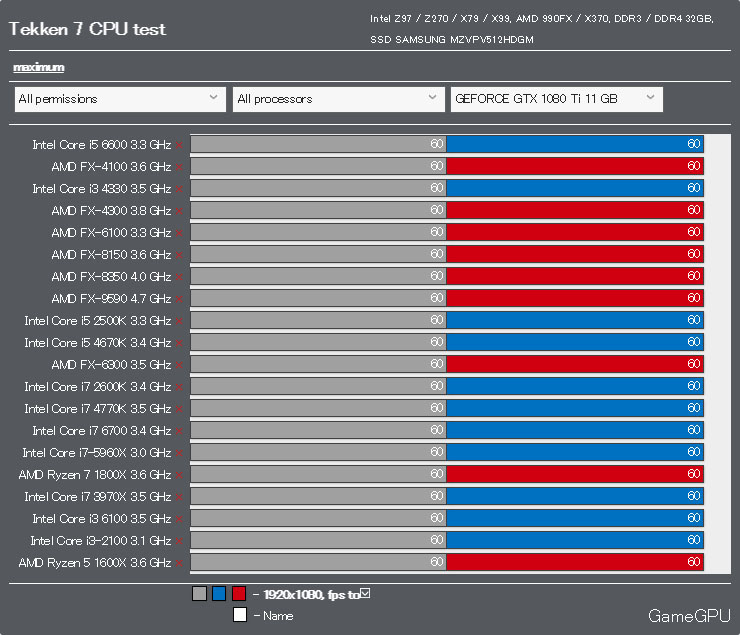Remove AMD FX-6100 with its red X
Screen dimensions: 740x635
(x=179, y=233)
